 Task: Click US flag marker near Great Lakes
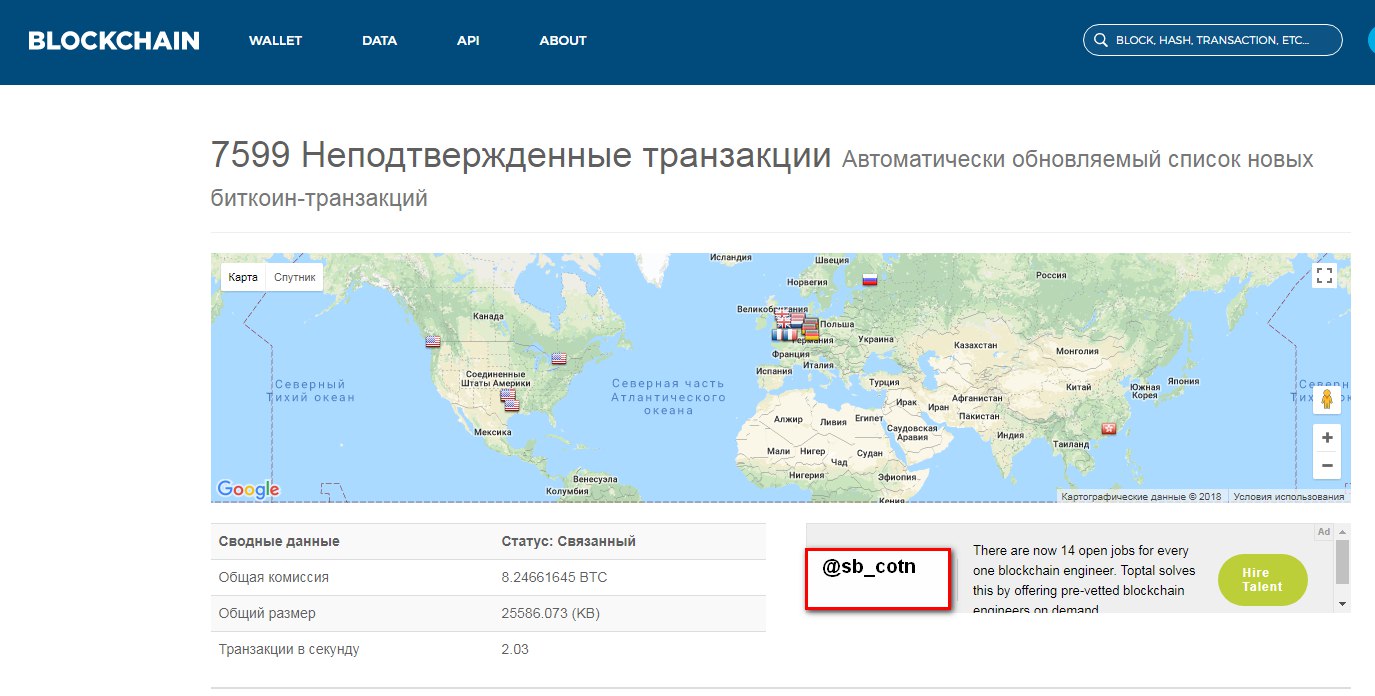559,358
